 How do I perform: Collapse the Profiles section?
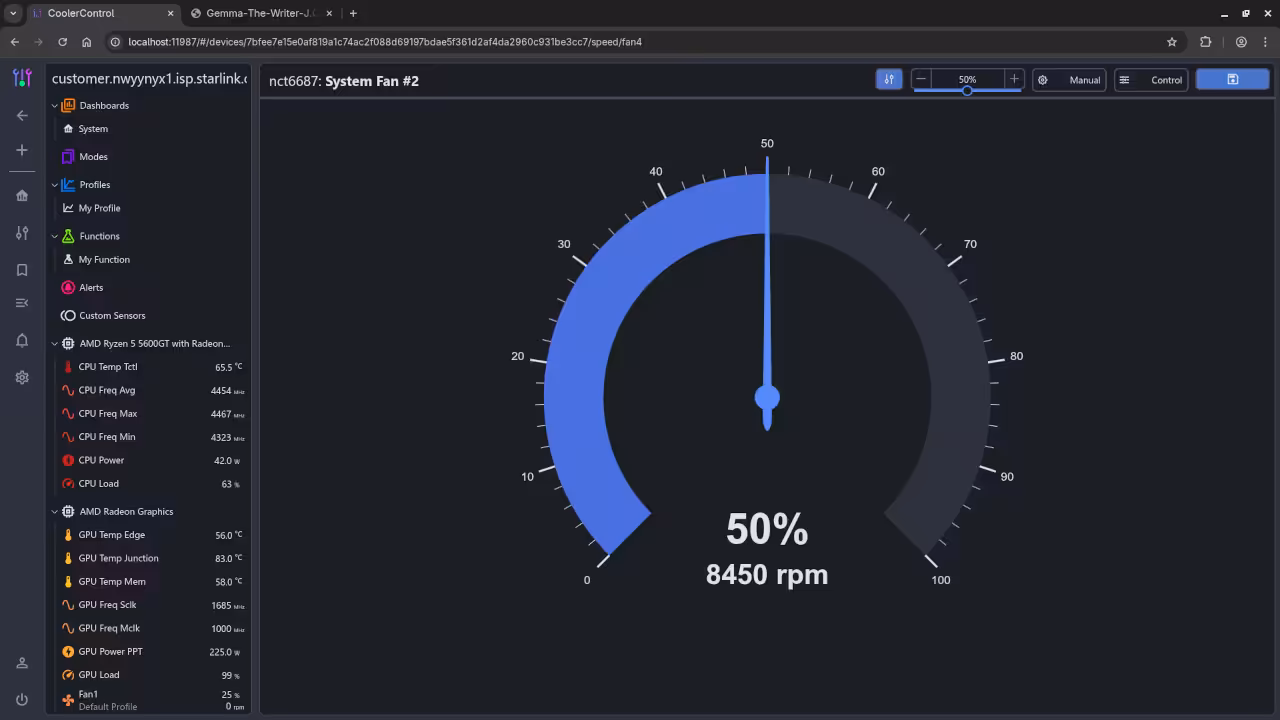[x=55, y=184]
